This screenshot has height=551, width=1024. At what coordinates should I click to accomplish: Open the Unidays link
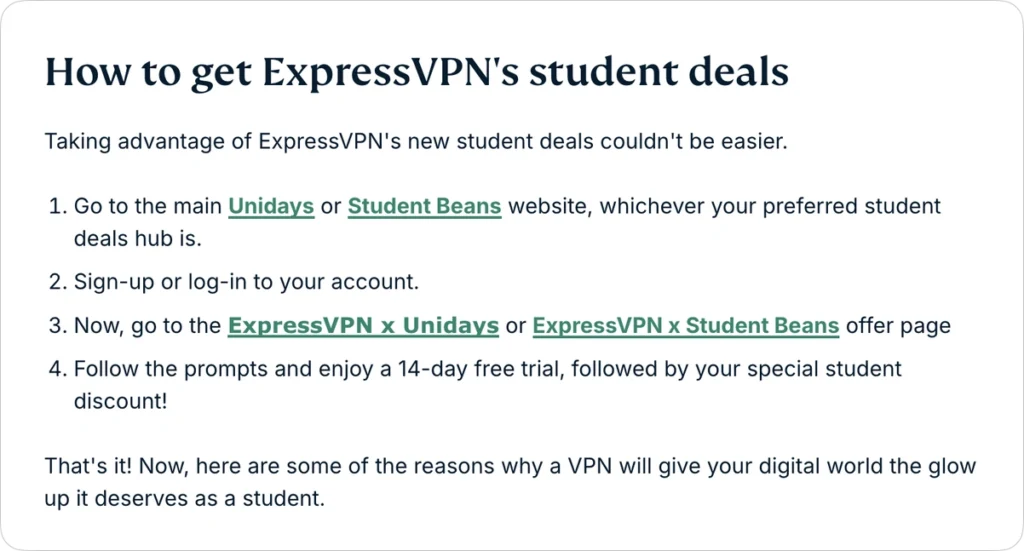click(271, 207)
